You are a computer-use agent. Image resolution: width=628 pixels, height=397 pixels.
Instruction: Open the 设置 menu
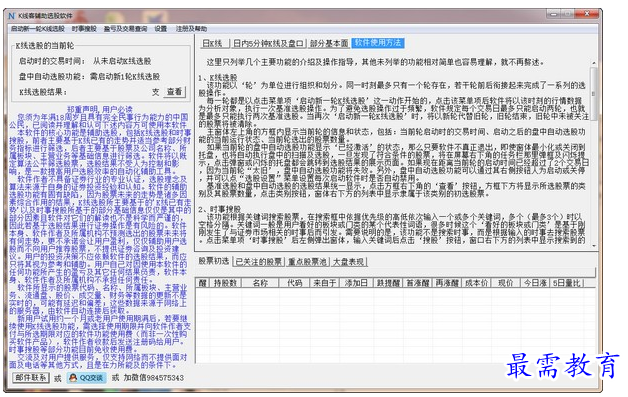(x=161, y=29)
